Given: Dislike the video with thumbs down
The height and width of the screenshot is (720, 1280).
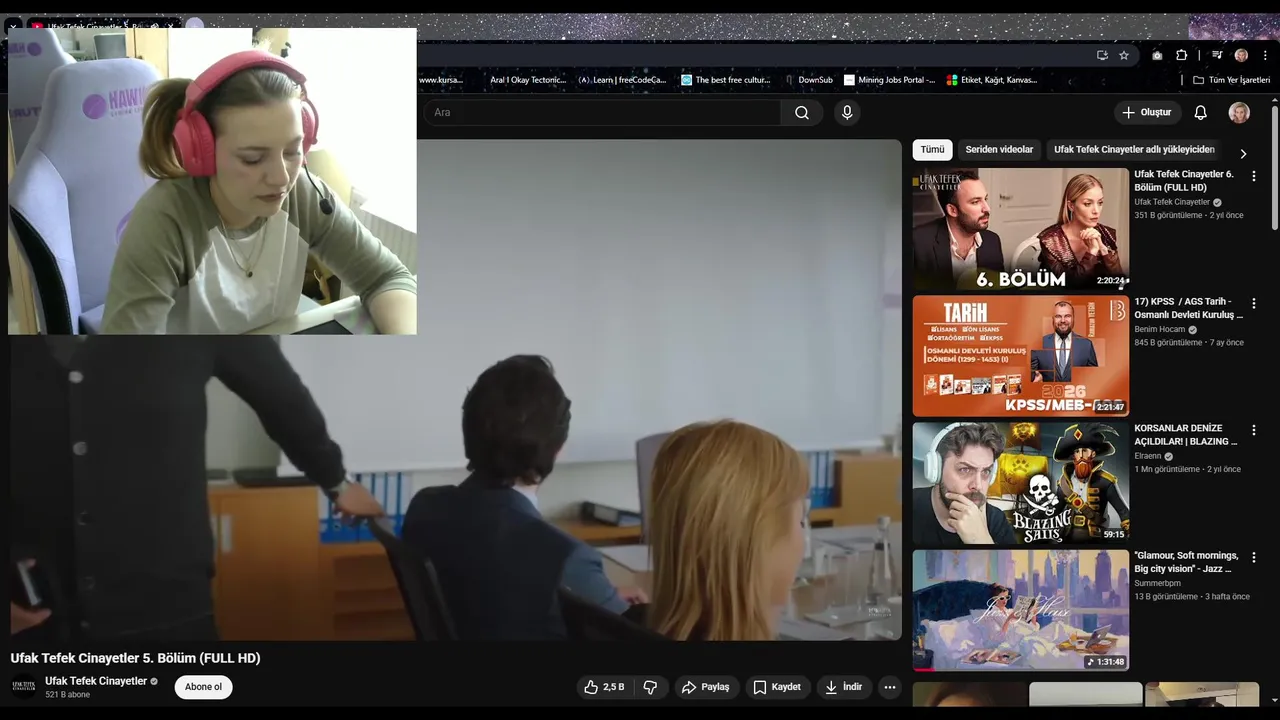Looking at the screenshot, I should (x=650, y=687).
